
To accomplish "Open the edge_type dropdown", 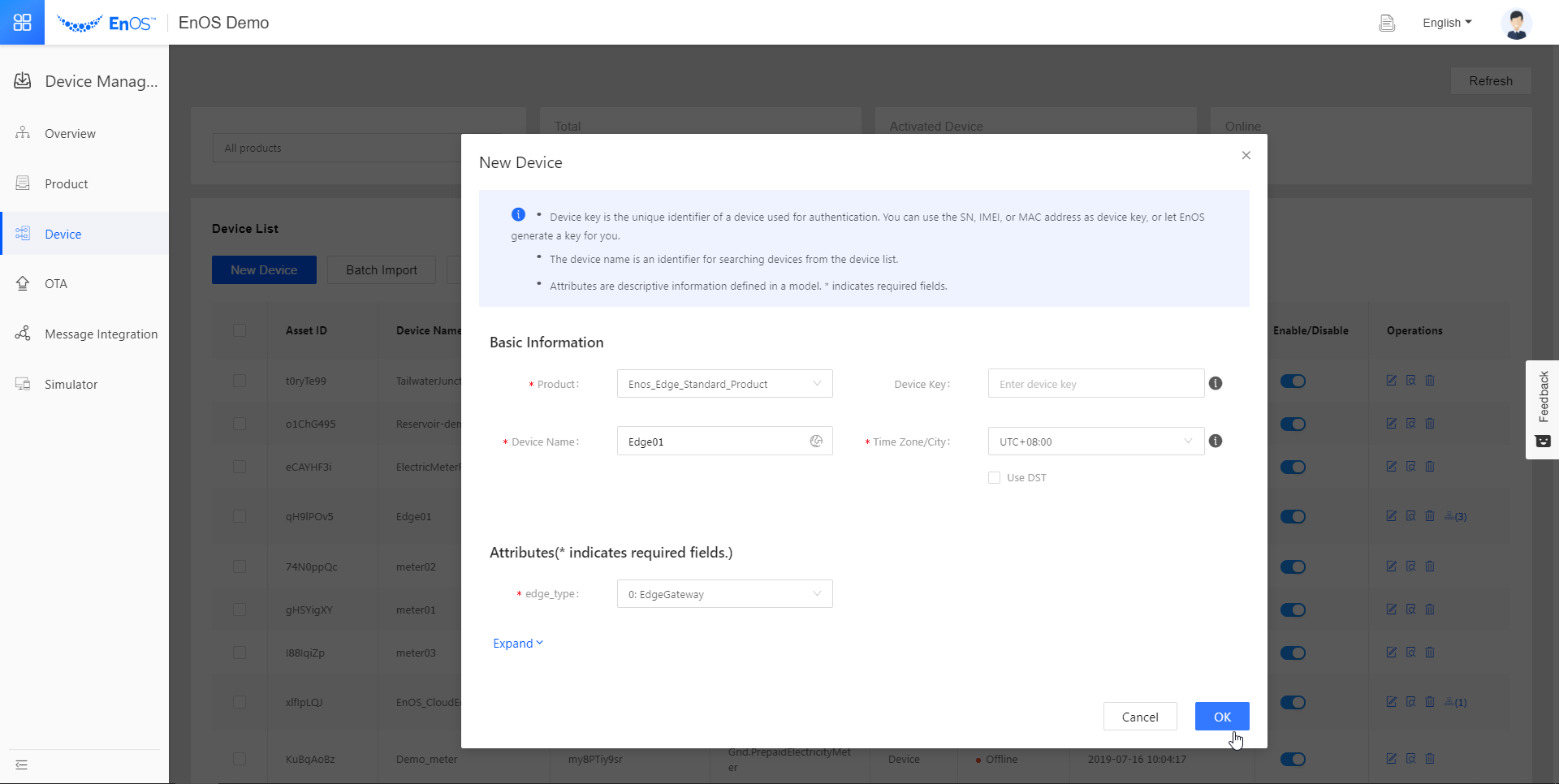I will [x=724, y=594].
